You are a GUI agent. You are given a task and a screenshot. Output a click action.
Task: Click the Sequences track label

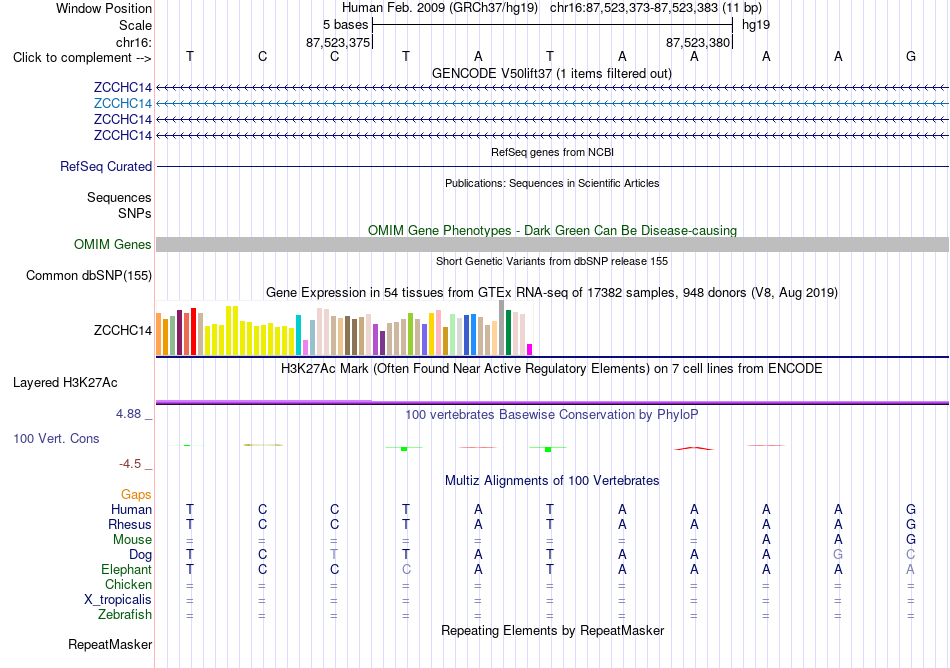coord(119,197)
